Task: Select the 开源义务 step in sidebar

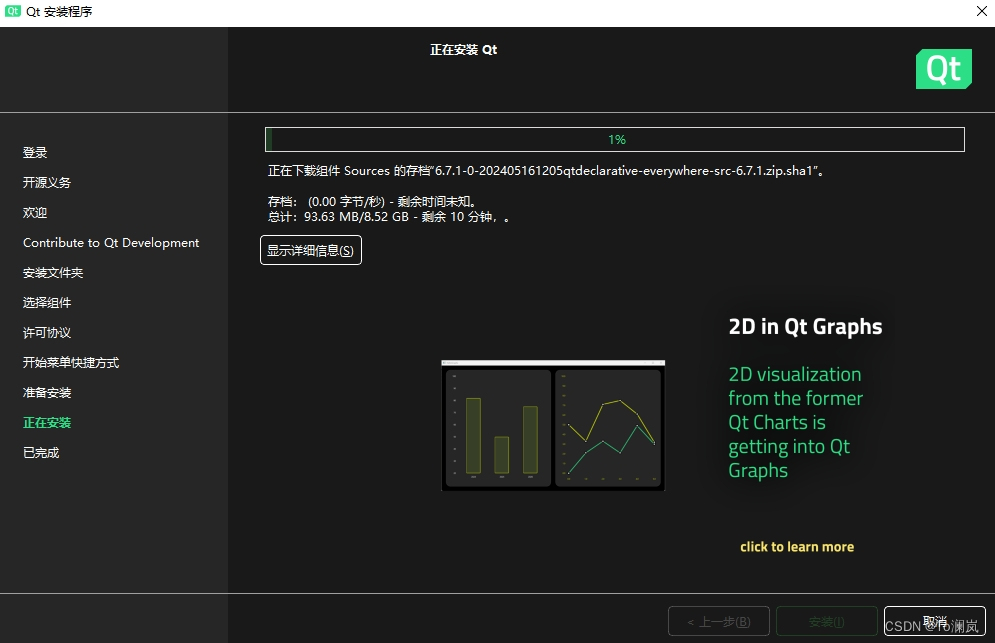Action: [47, 182]
